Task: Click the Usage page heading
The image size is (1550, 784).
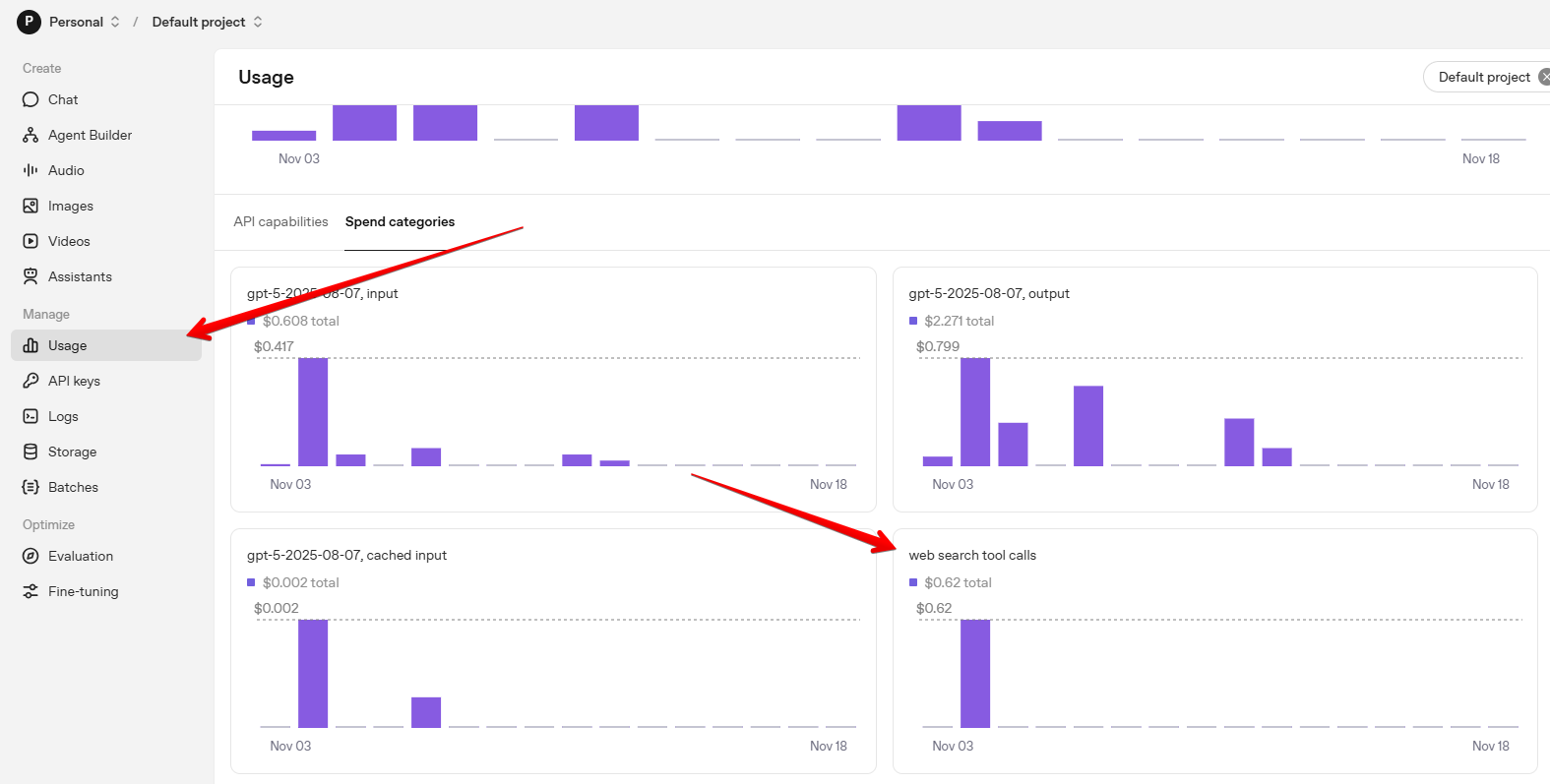Action: click(266, 77)
